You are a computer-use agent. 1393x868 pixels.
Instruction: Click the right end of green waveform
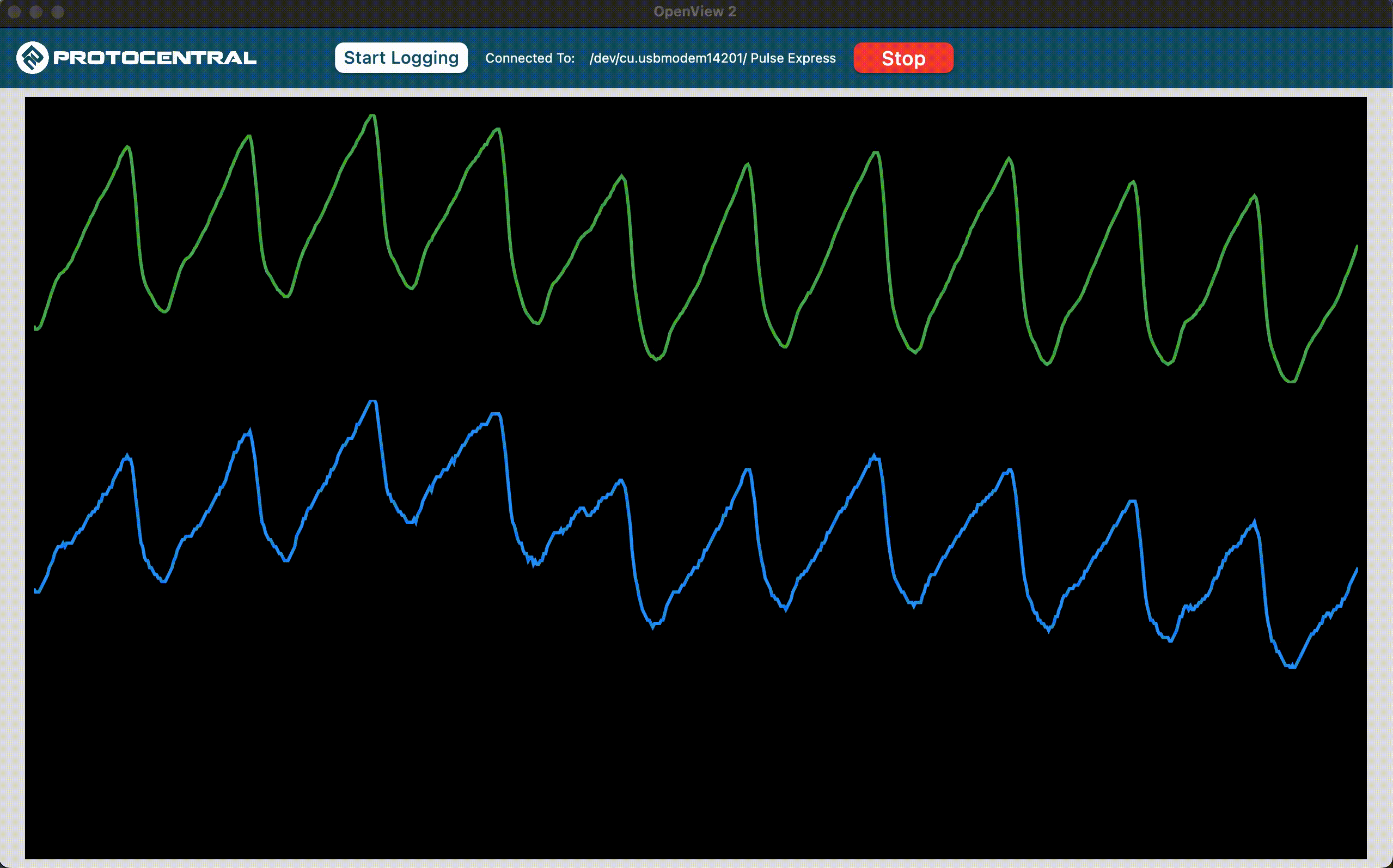[1357, 247]
